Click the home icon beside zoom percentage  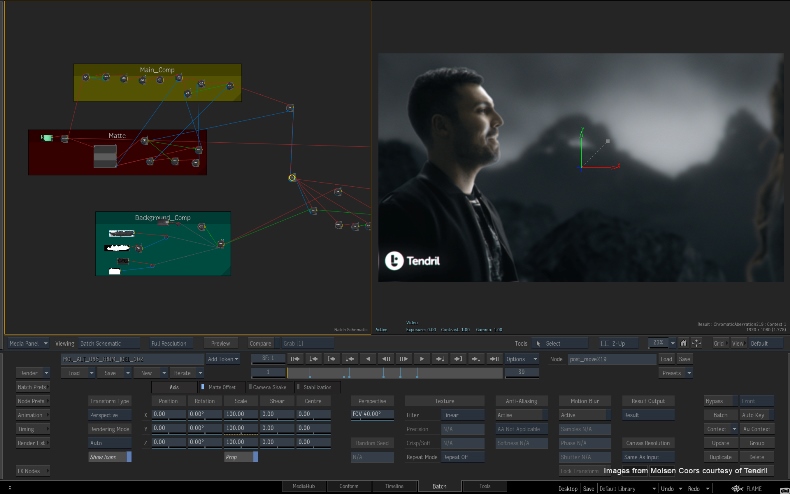[x=684, y=343]
